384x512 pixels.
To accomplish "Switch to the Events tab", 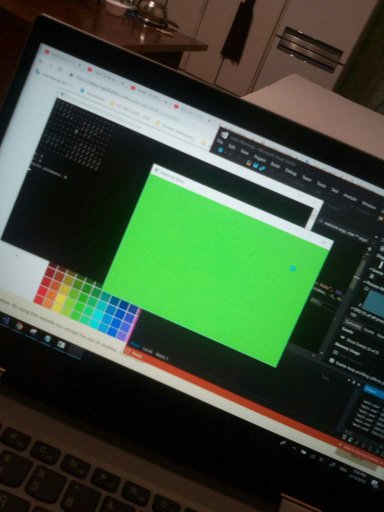I will [x=368, y=330].
